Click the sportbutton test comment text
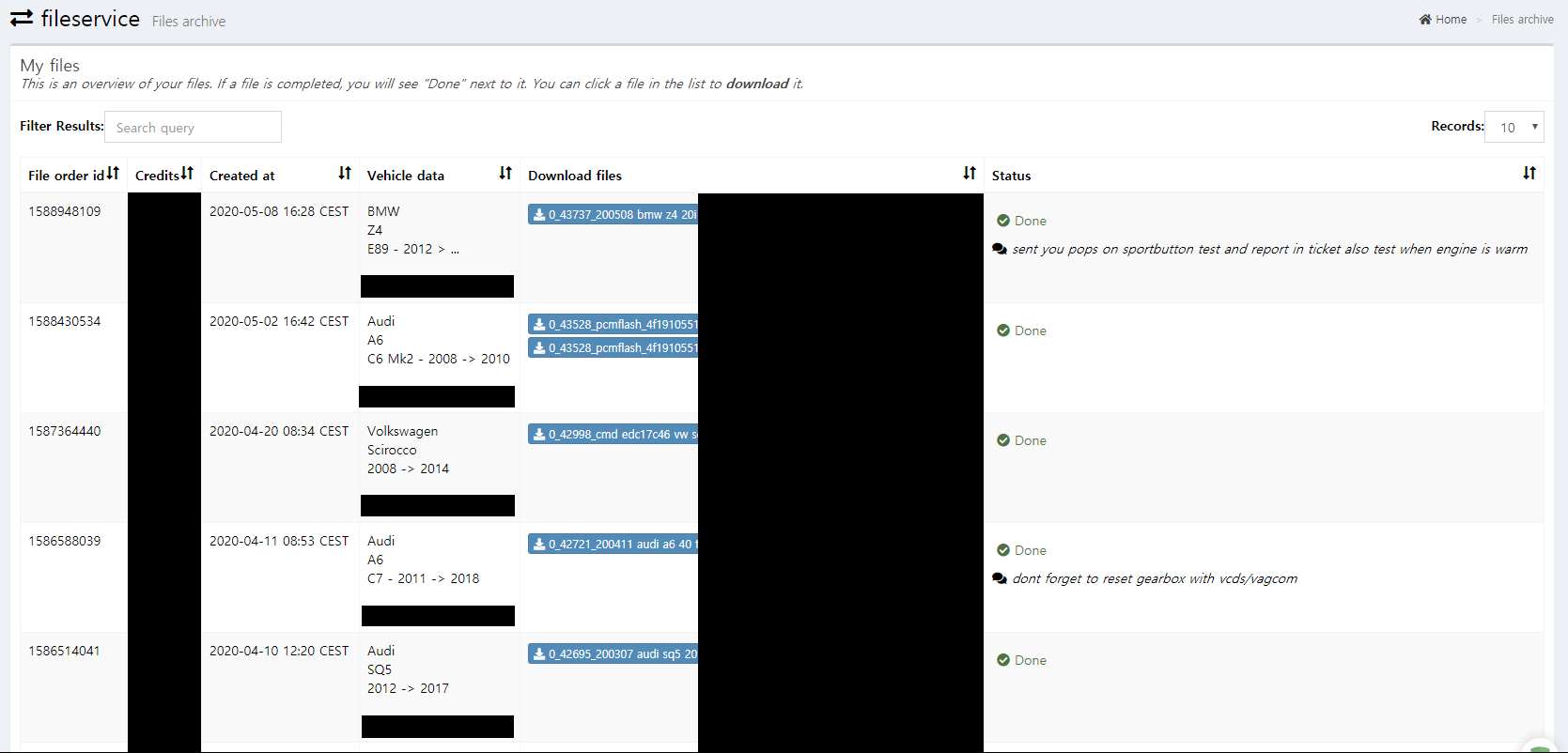Screen dimensions: 1568x753 [1269, 249]
